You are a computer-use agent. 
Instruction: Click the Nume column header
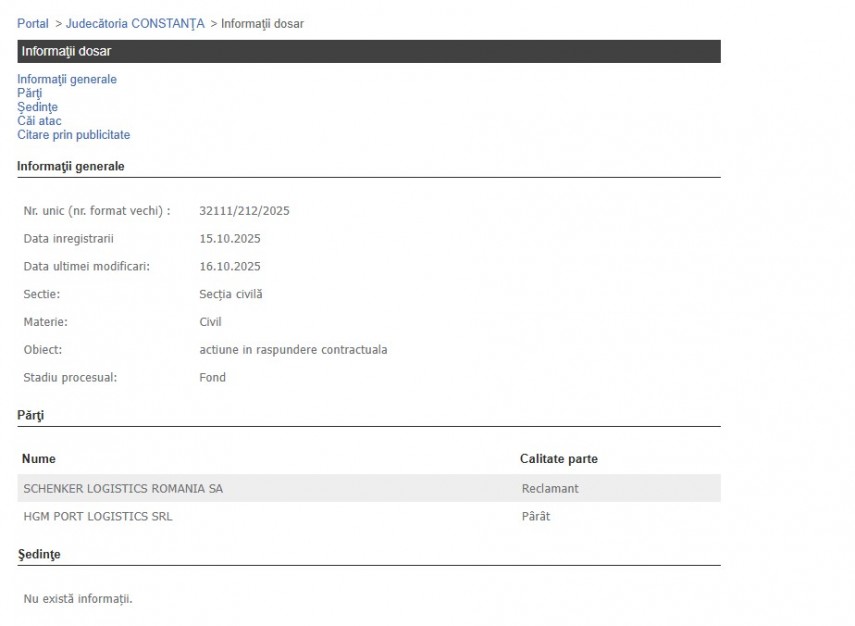[x=39, y=459]
